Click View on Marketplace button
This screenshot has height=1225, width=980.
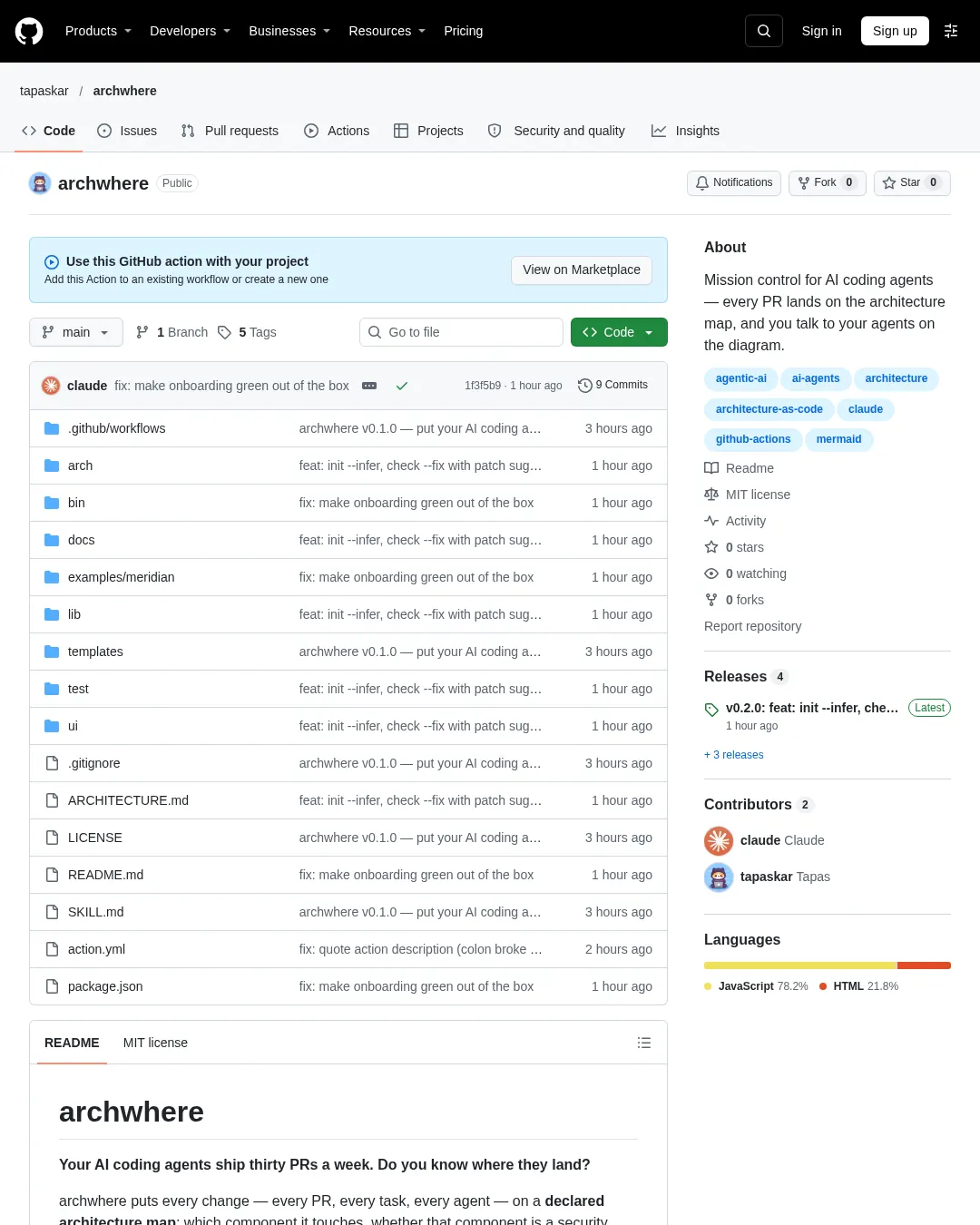tap(582, 269)
